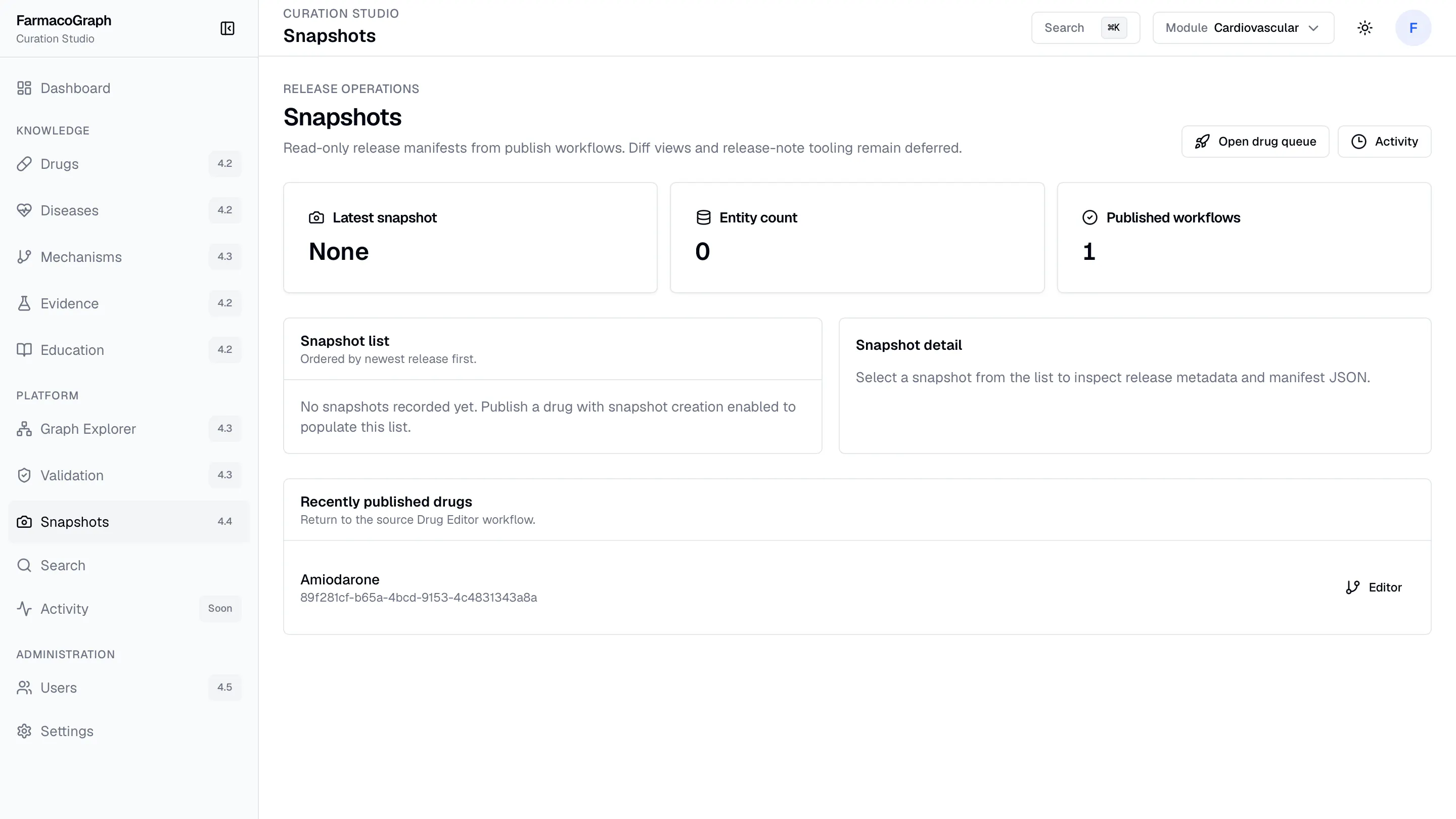Click the Amiodarone UUID 89f281cf text
The width and height of the screenshot is (1456, 819).
click(419, 598)
